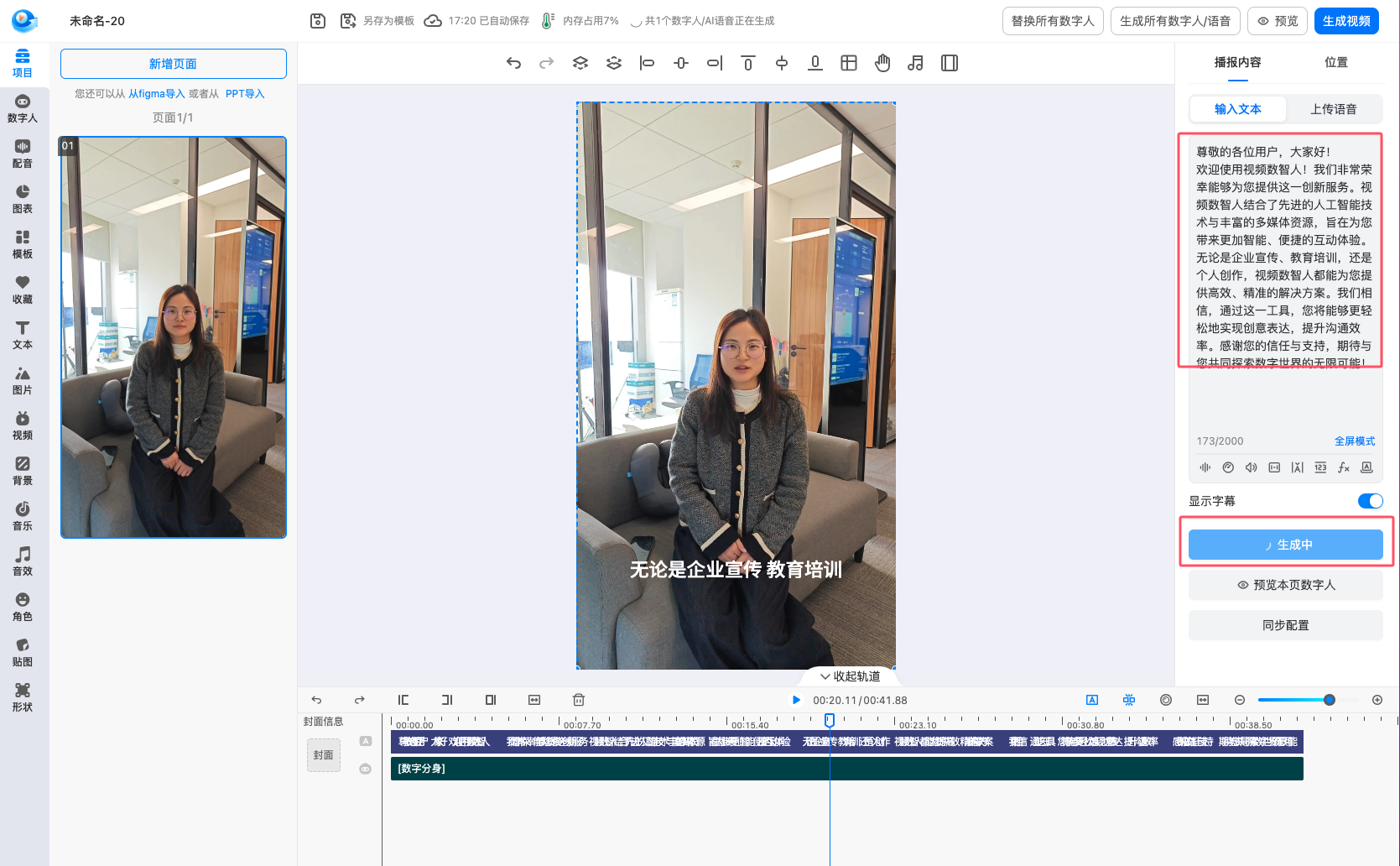Viewport: 1400px width, 866px height.
Task: Open the 贴图 stickers sidebar panel
Action: tap(23, 652)
